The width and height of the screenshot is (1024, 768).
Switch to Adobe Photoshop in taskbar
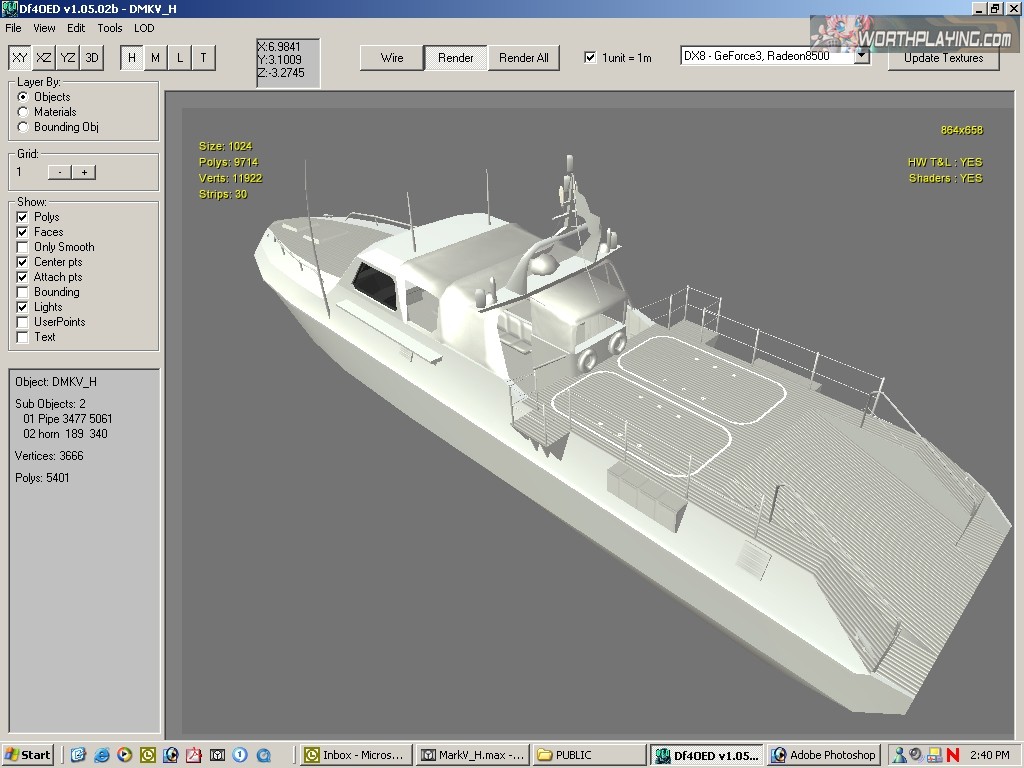[x=825, y=755]
